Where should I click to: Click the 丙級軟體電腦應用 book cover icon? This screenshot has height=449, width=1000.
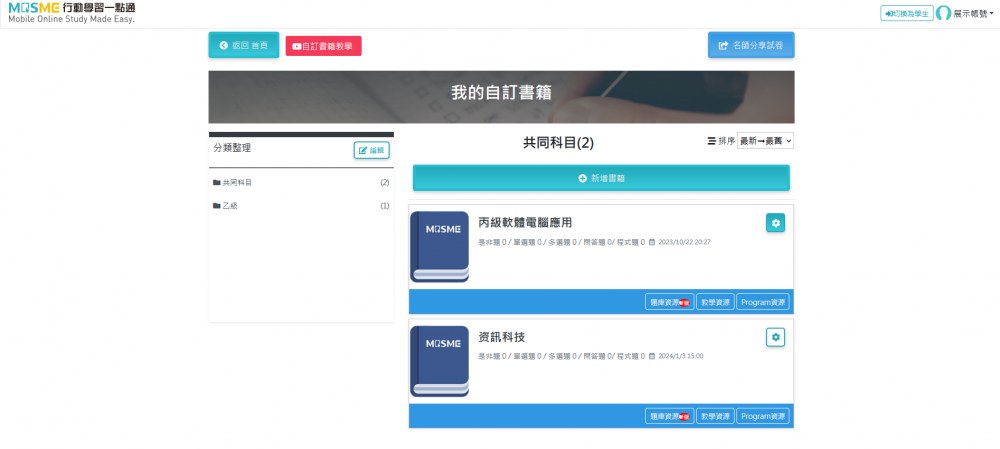point(439,246)
